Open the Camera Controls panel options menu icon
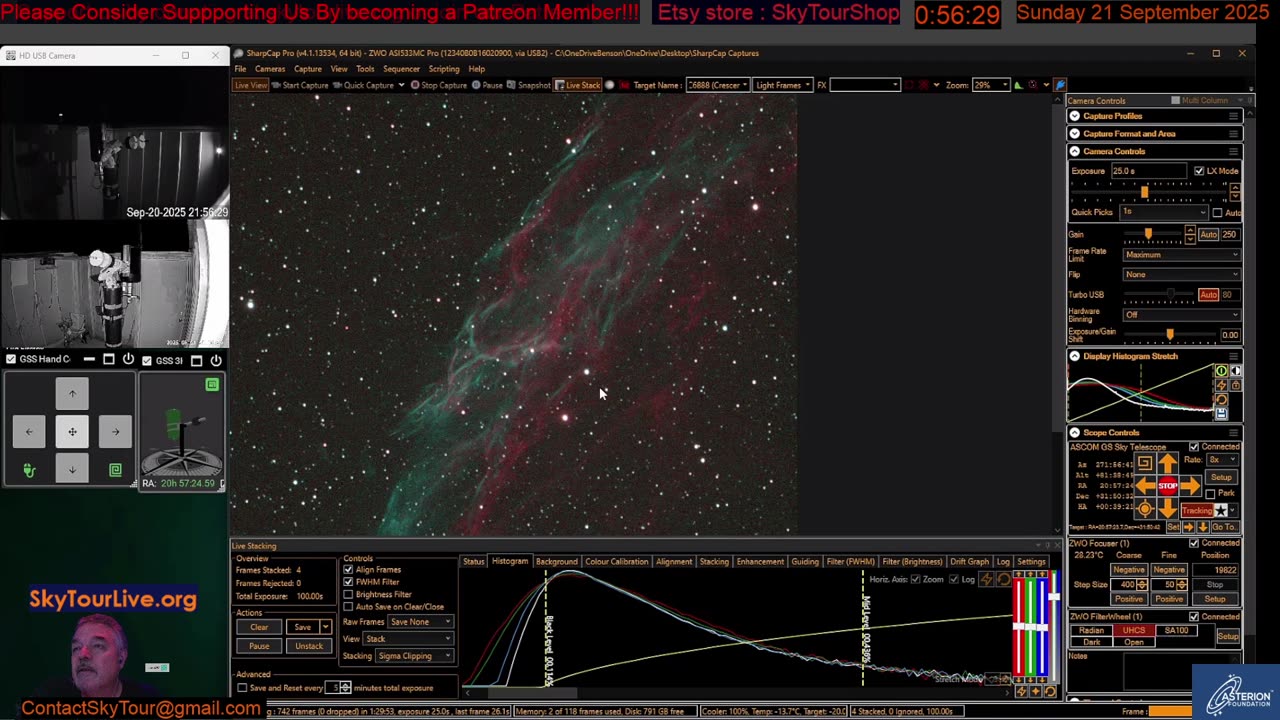The width and height of the screenshot is (1280, 720). tap(1234, 151)
